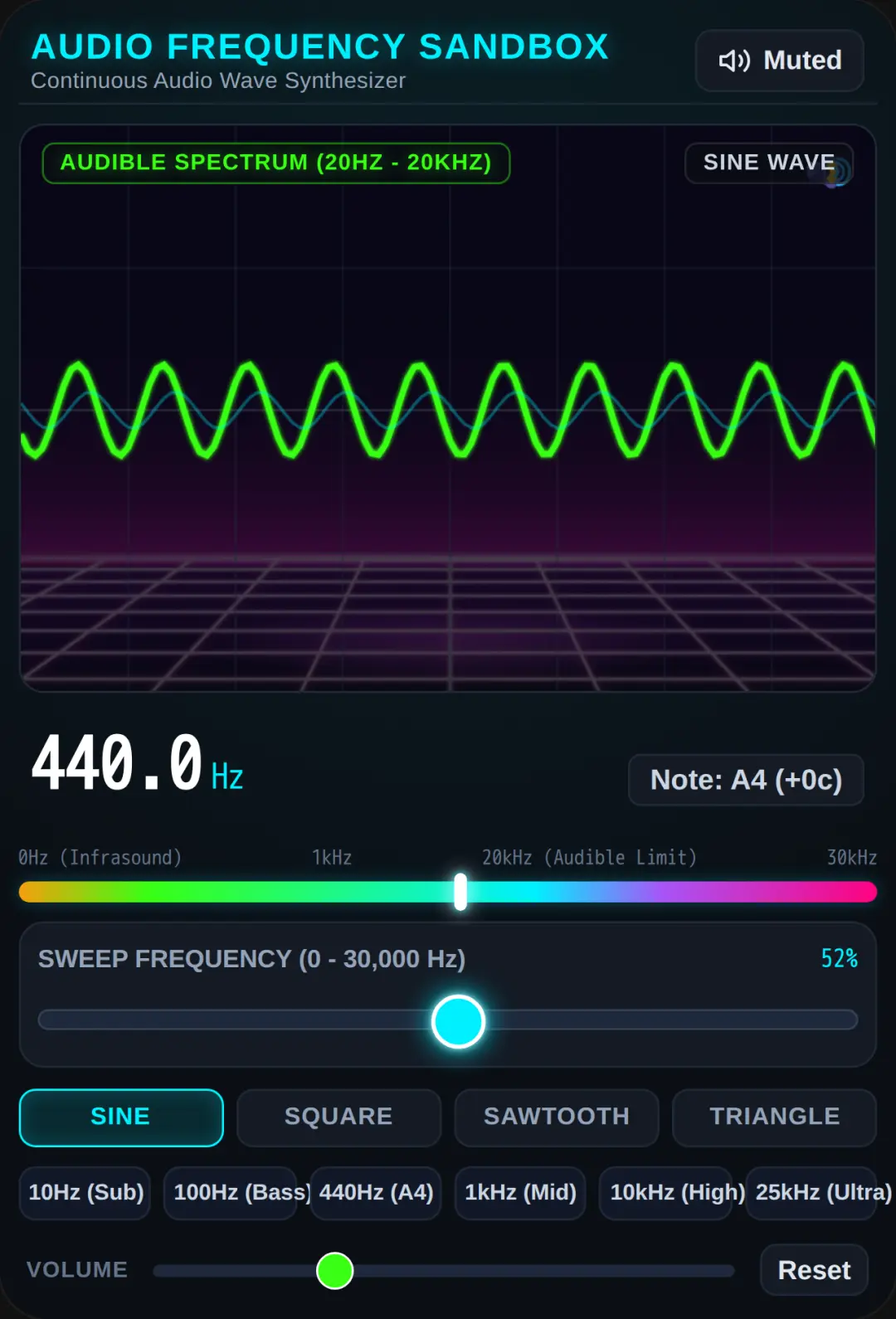Click the VOLUME label
Screen dimensions: 896x1319
(77, 1270)
